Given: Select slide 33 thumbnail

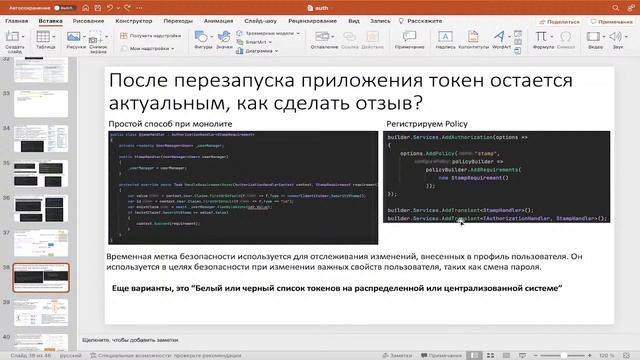Looking at the screenshot, I should (41, 104).
